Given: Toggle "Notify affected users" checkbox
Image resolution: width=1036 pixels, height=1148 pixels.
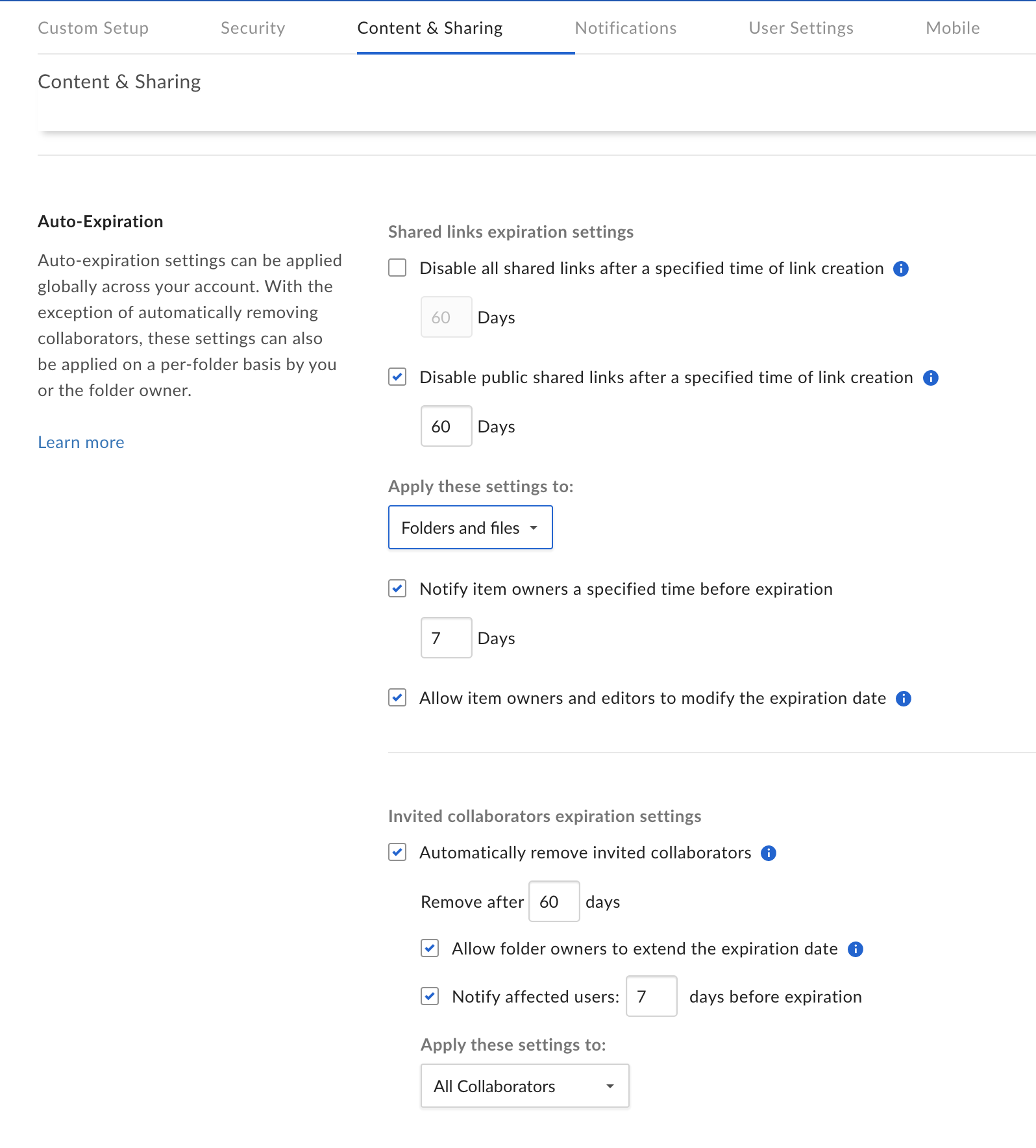Looking at the screenshot, I should point(429,997).
